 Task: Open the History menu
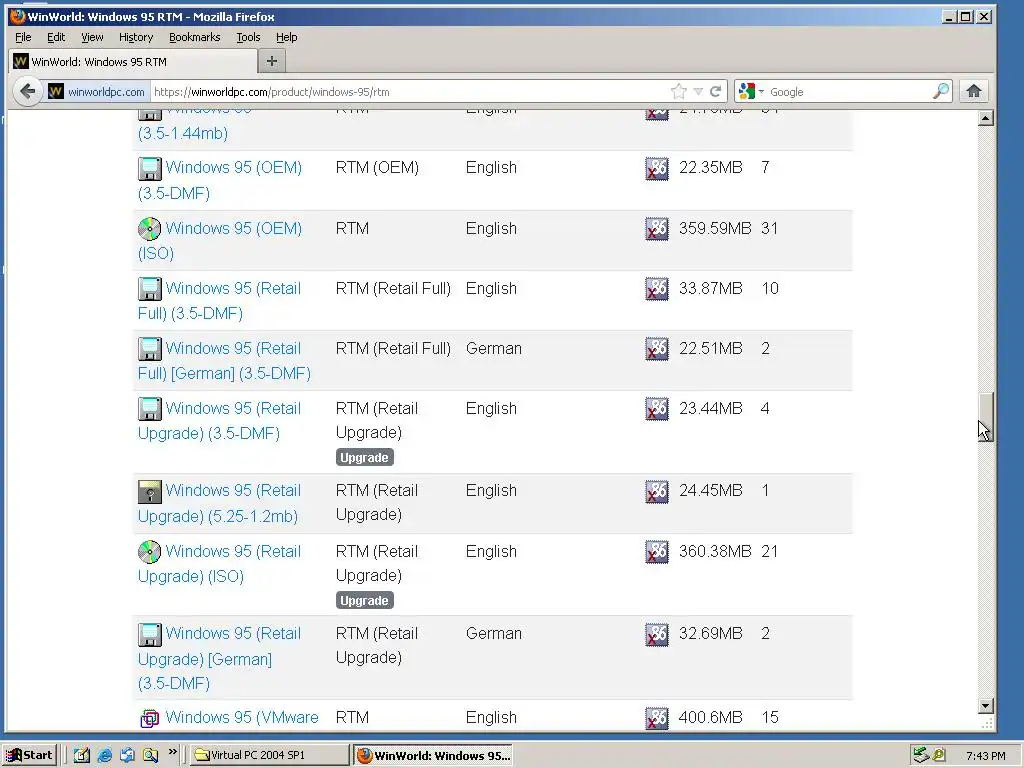(136, 37)
